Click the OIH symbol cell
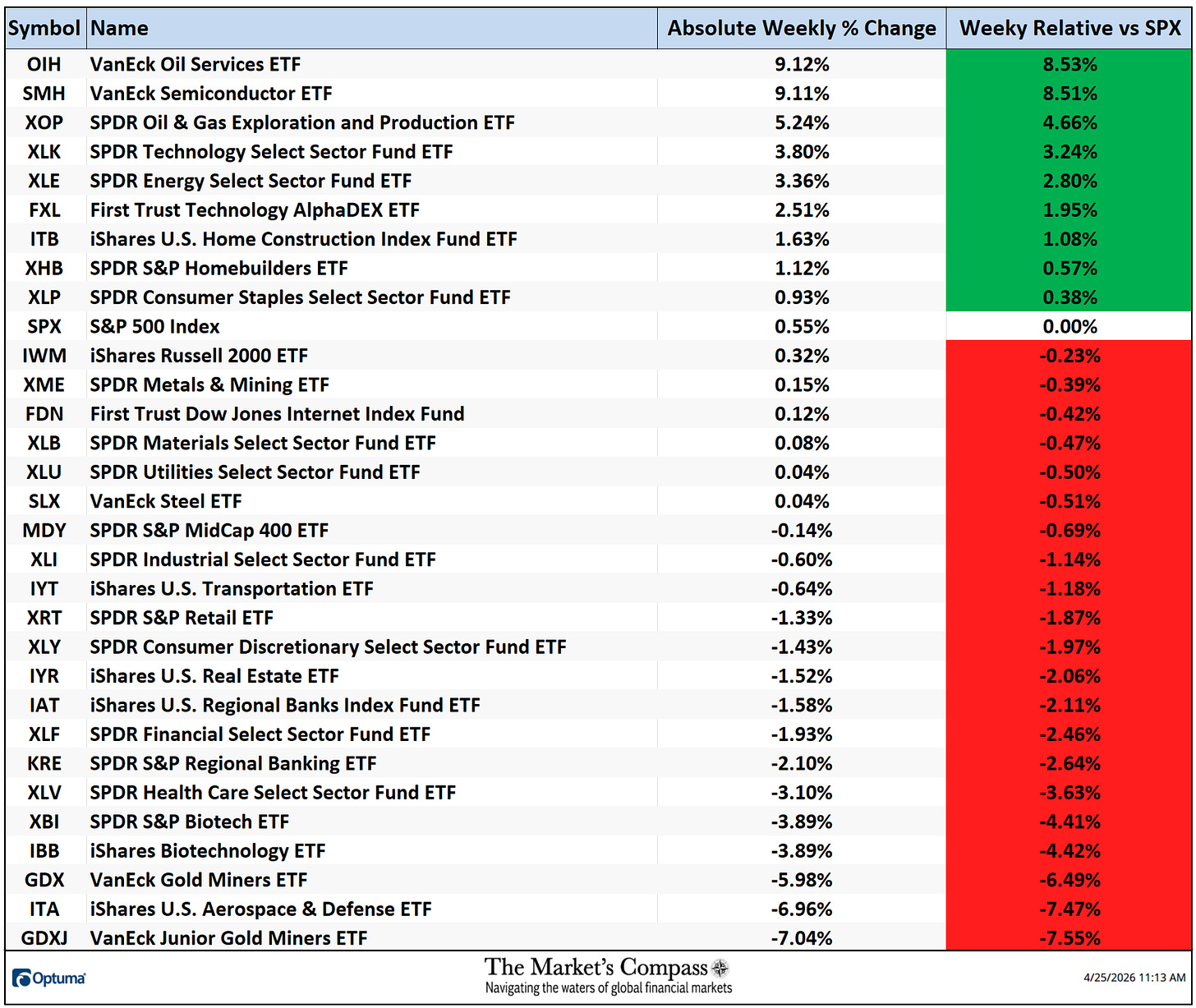Screen dimensions: 1196x1008 tap(44, 64)
